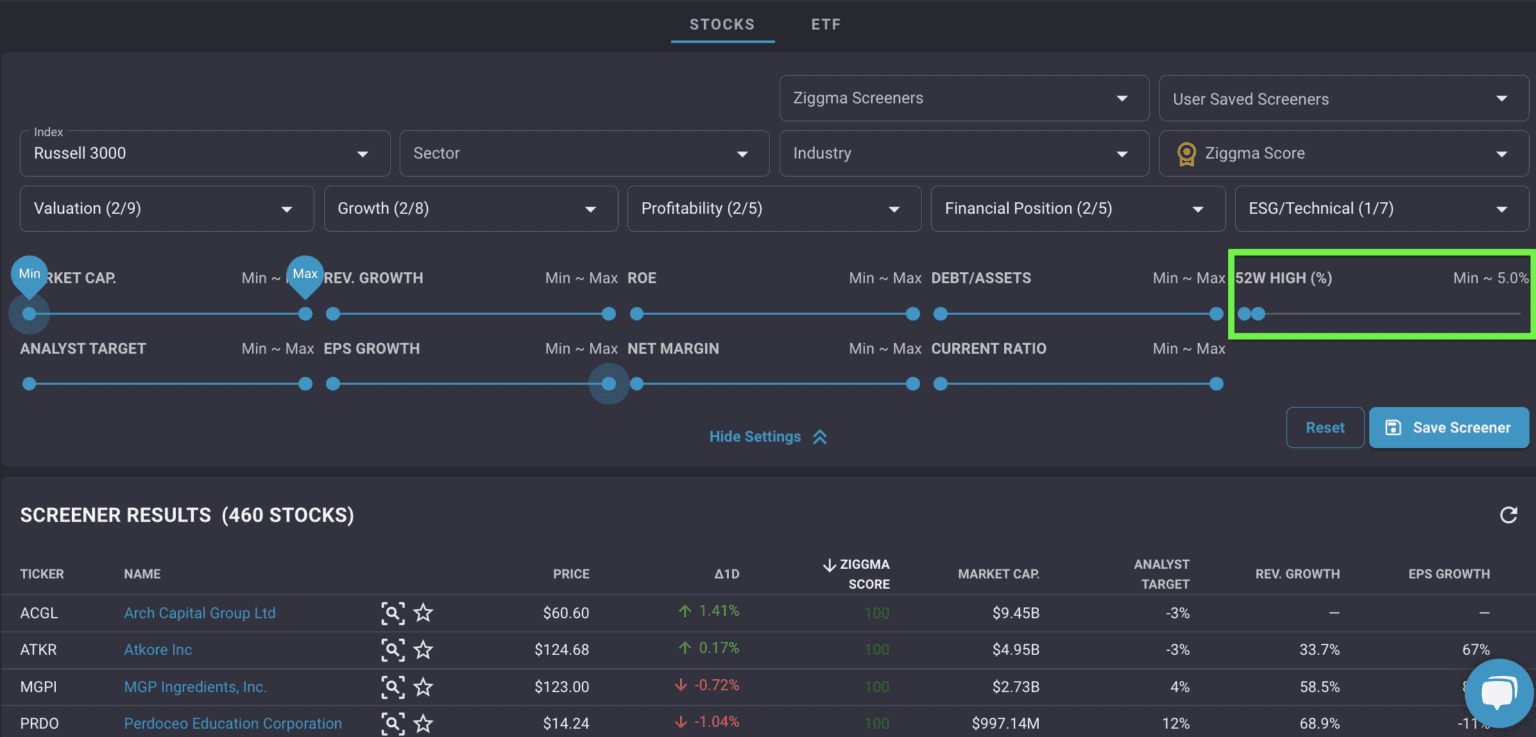This screenshot has height=737, width=1536.
Task: Switch to the ETF tab
Action: click(826, 24)
